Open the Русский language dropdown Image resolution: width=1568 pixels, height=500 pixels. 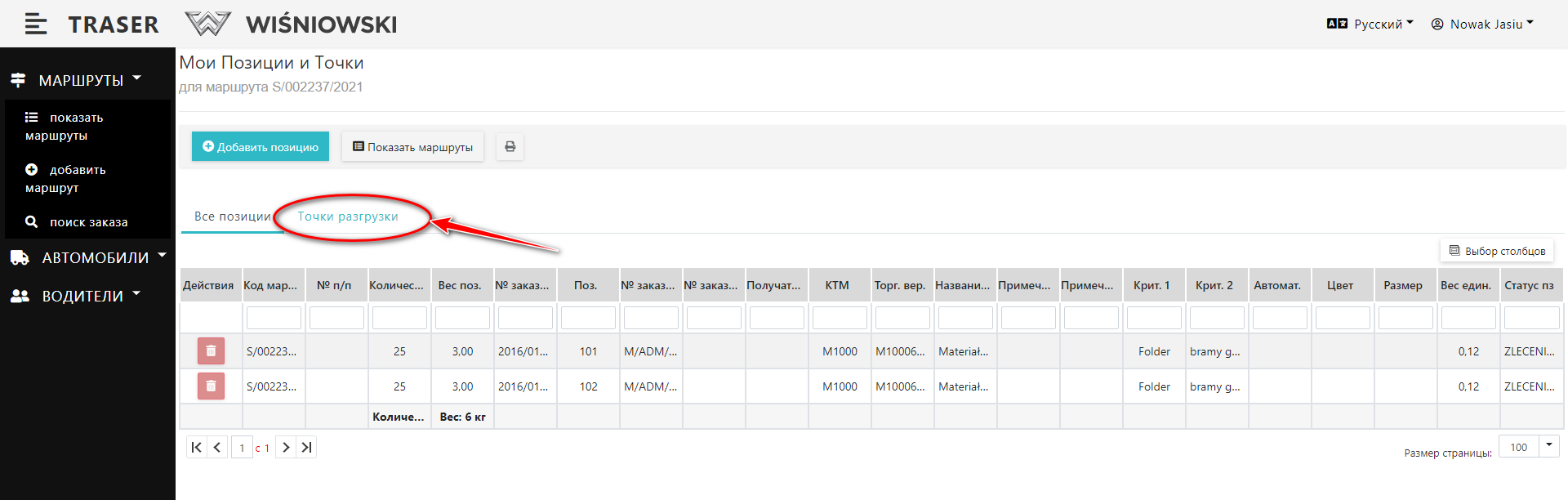pyautogui.click(x=1370, y=25)
